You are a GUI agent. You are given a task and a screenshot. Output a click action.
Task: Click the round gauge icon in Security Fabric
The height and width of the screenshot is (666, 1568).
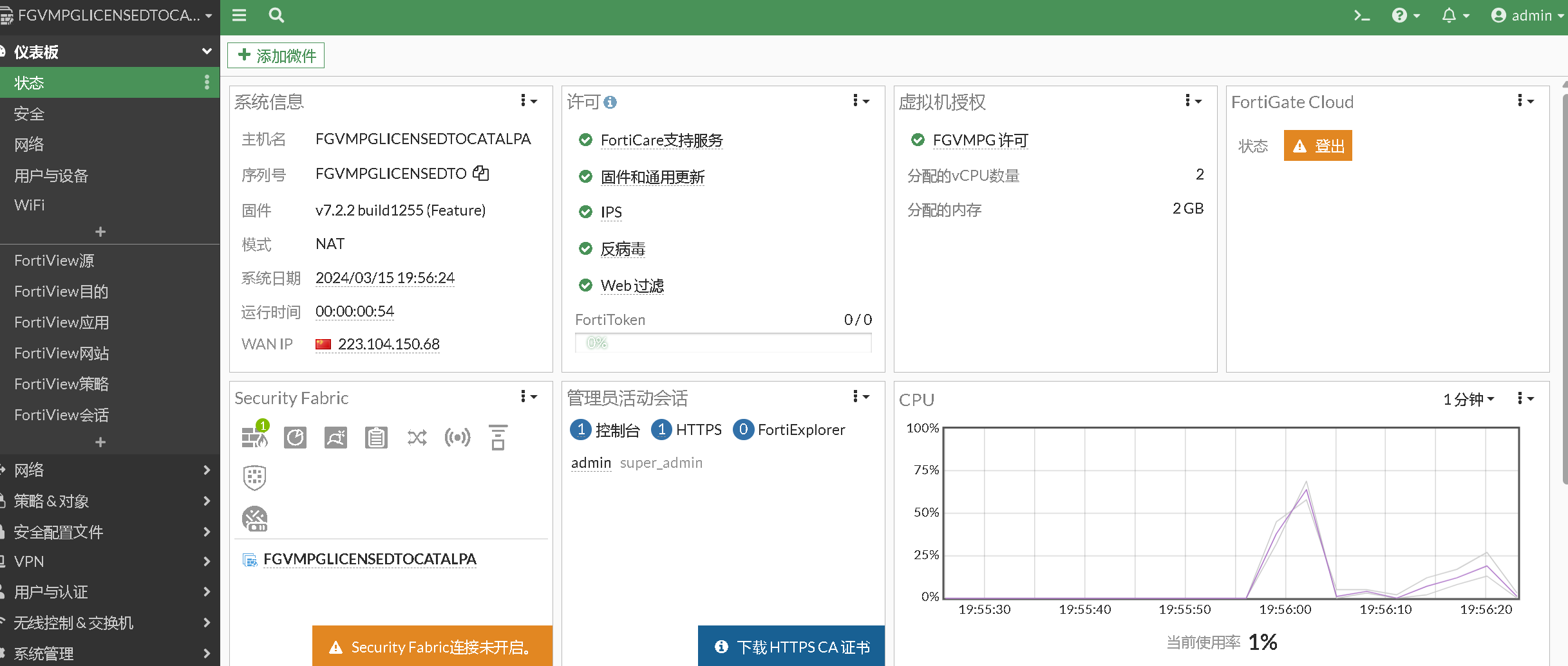(255, 519)
